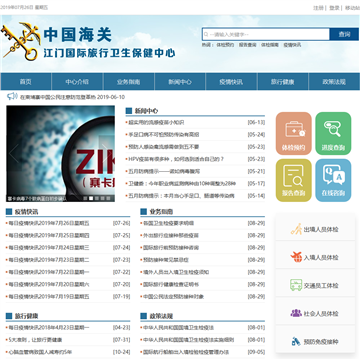360x360 pixels.
Task: Open the 报告查询 report query icon
Action: [294, 180]
